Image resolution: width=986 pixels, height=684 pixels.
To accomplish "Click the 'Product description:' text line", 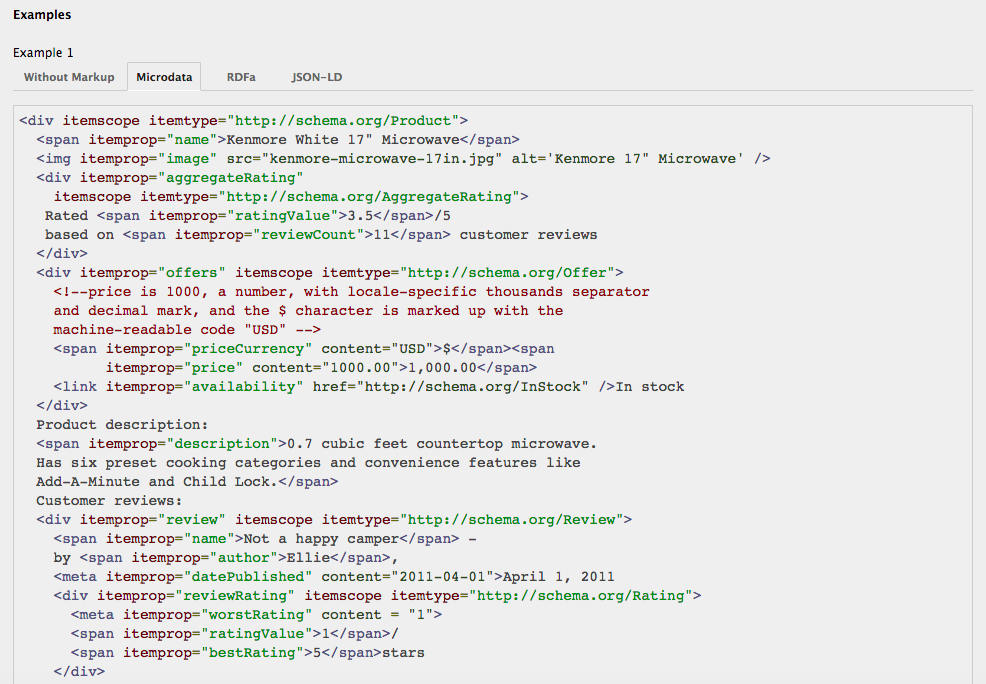I will [x=122, y=425].
